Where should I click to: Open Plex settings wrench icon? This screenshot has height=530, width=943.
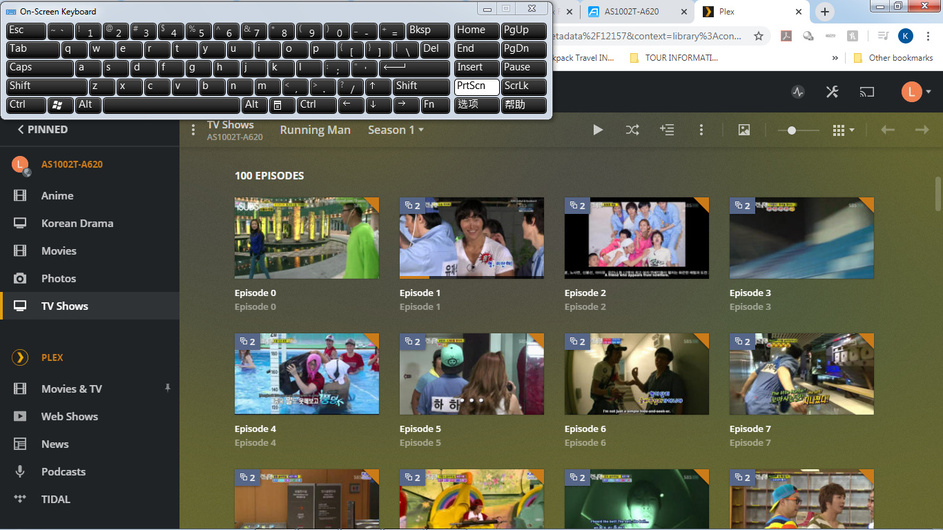(x=832, y=92)
